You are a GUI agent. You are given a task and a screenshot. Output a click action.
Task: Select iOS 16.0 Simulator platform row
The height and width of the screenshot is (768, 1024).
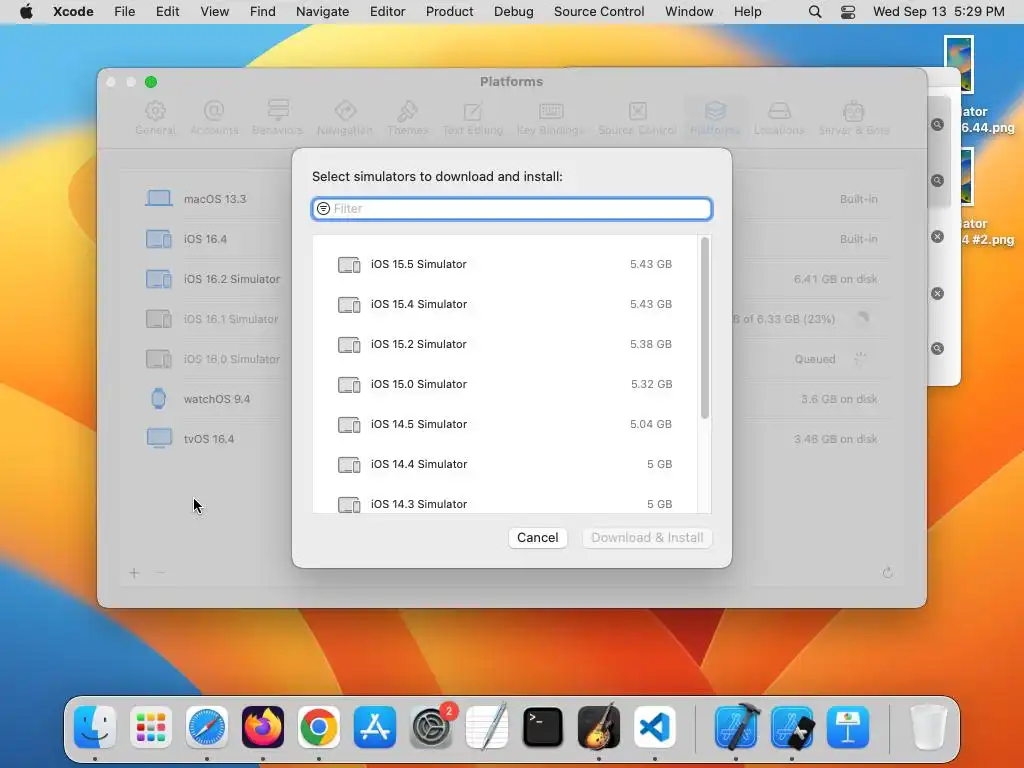coord(511,359)
